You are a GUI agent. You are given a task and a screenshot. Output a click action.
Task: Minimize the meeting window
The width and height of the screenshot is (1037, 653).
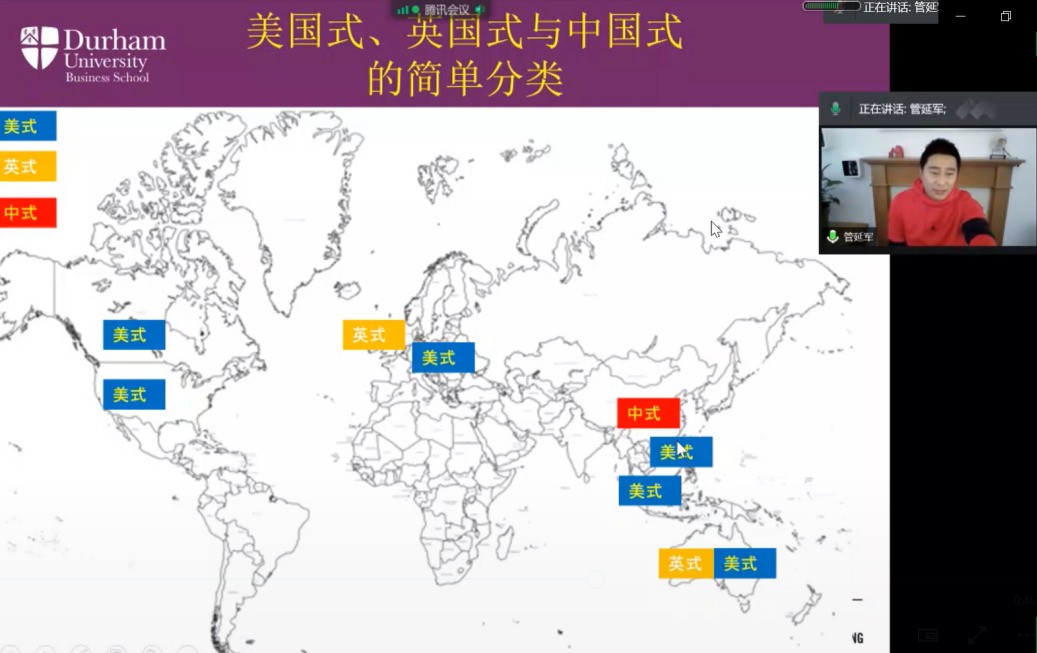(x=960, y=16)
